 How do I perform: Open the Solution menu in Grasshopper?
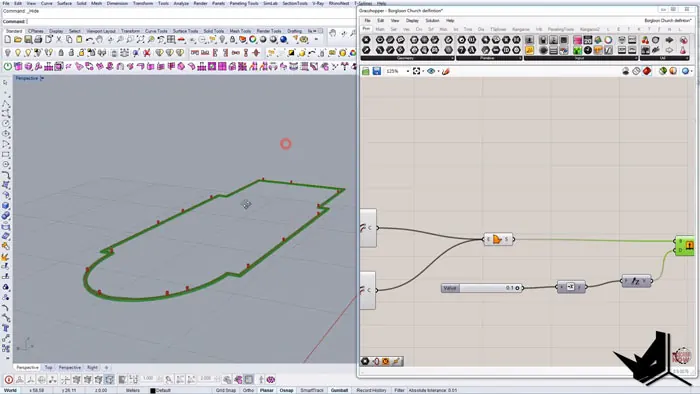[432, 21]
